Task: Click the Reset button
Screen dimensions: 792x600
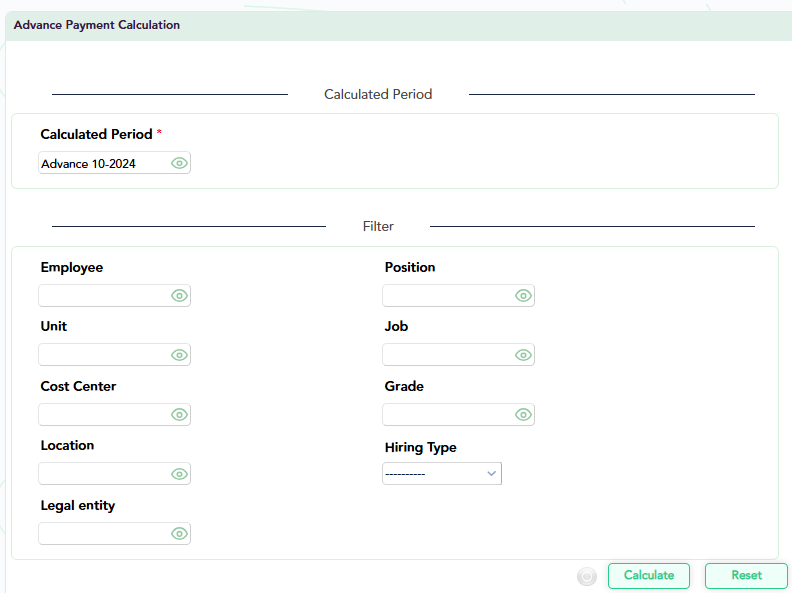Action: (746, 576)
